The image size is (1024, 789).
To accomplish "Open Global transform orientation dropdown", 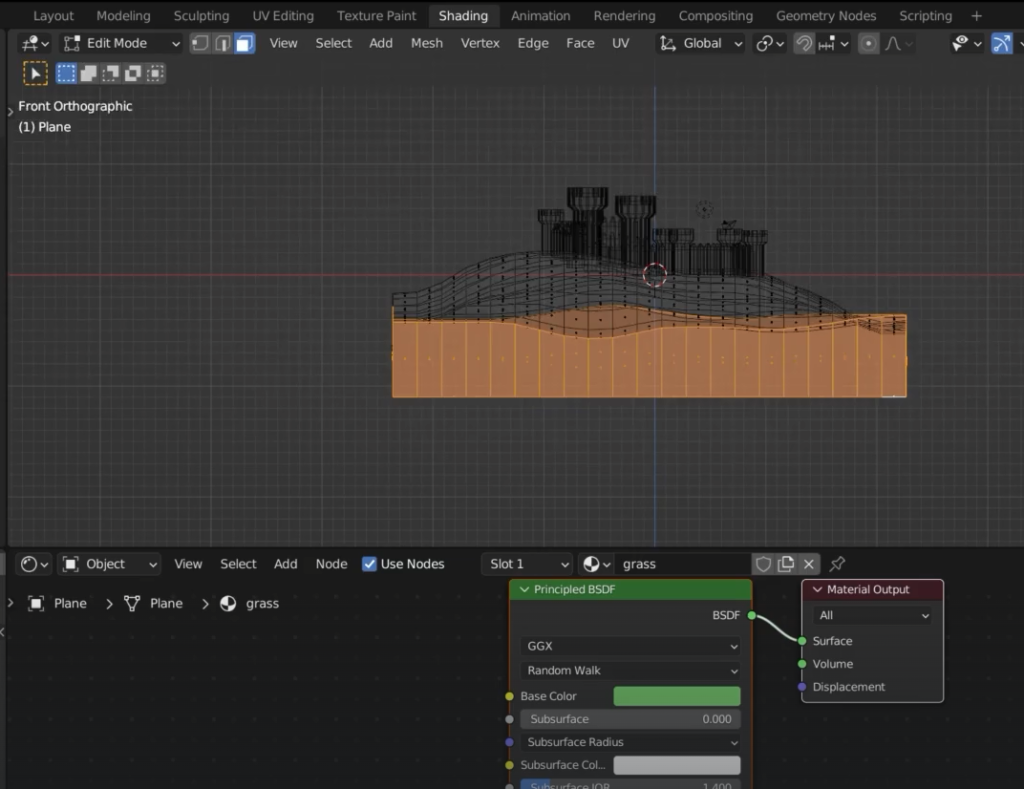I will [x=702, y=43].
